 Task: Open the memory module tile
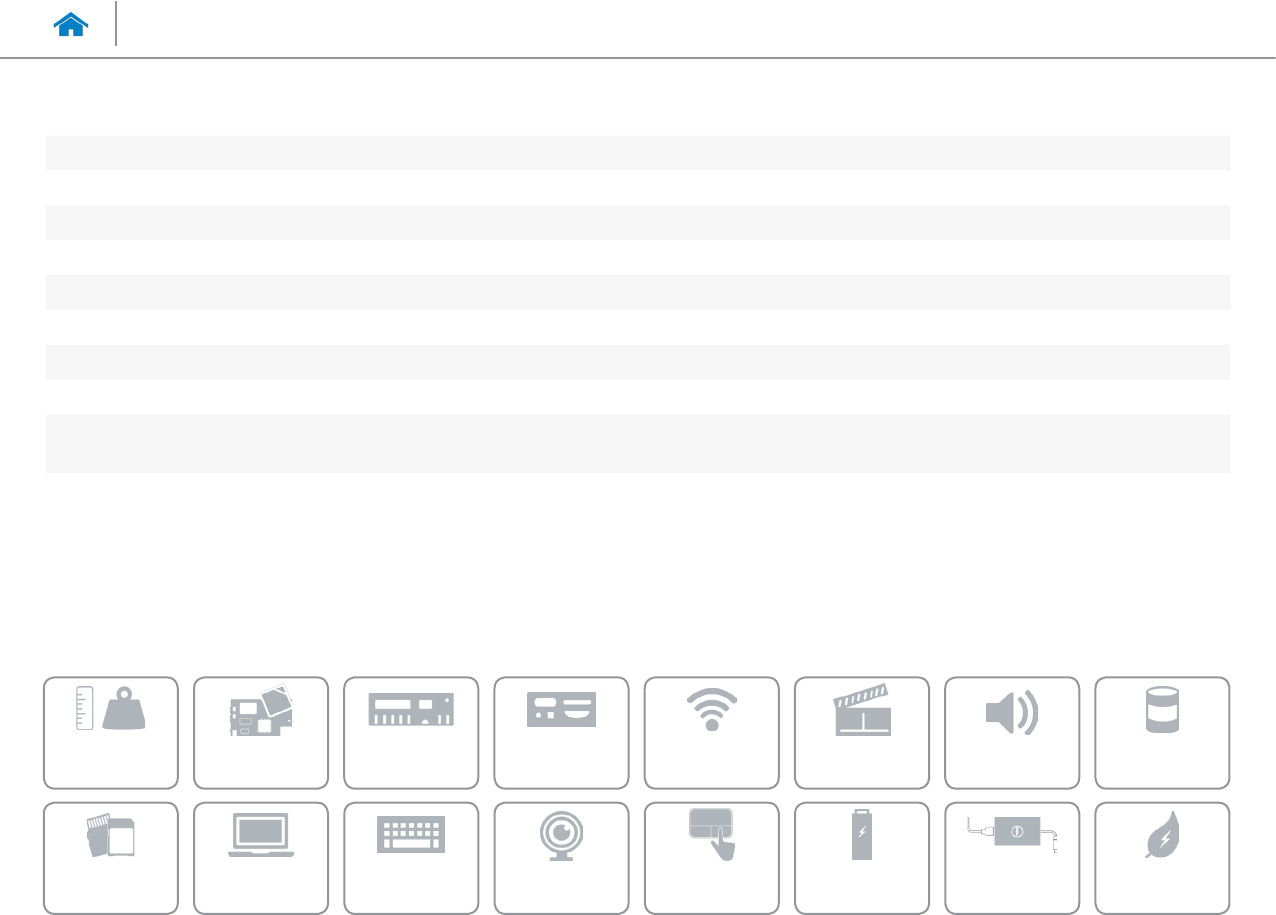[x=411, y=733]
